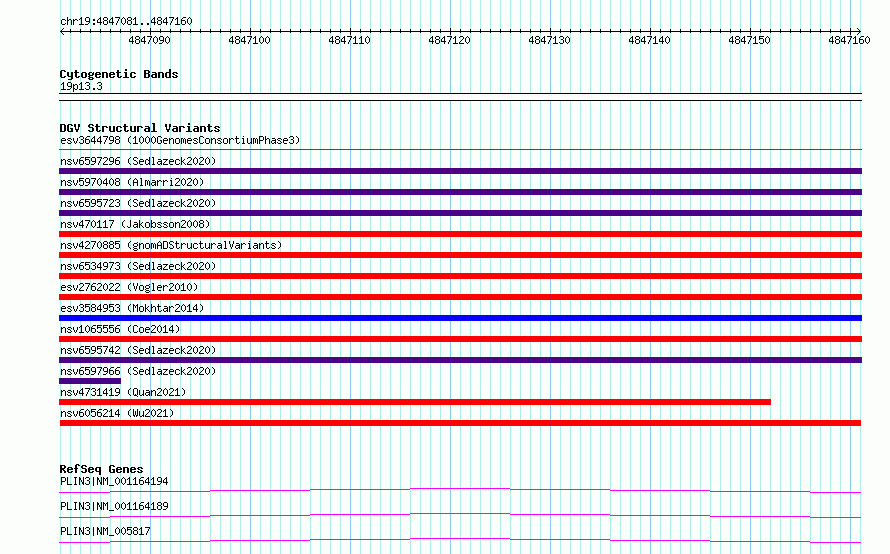The image size is (890, 554).
Task: Select variant label nsv6597966 (Sedlazeck2020)
Action: coord(138,371)
